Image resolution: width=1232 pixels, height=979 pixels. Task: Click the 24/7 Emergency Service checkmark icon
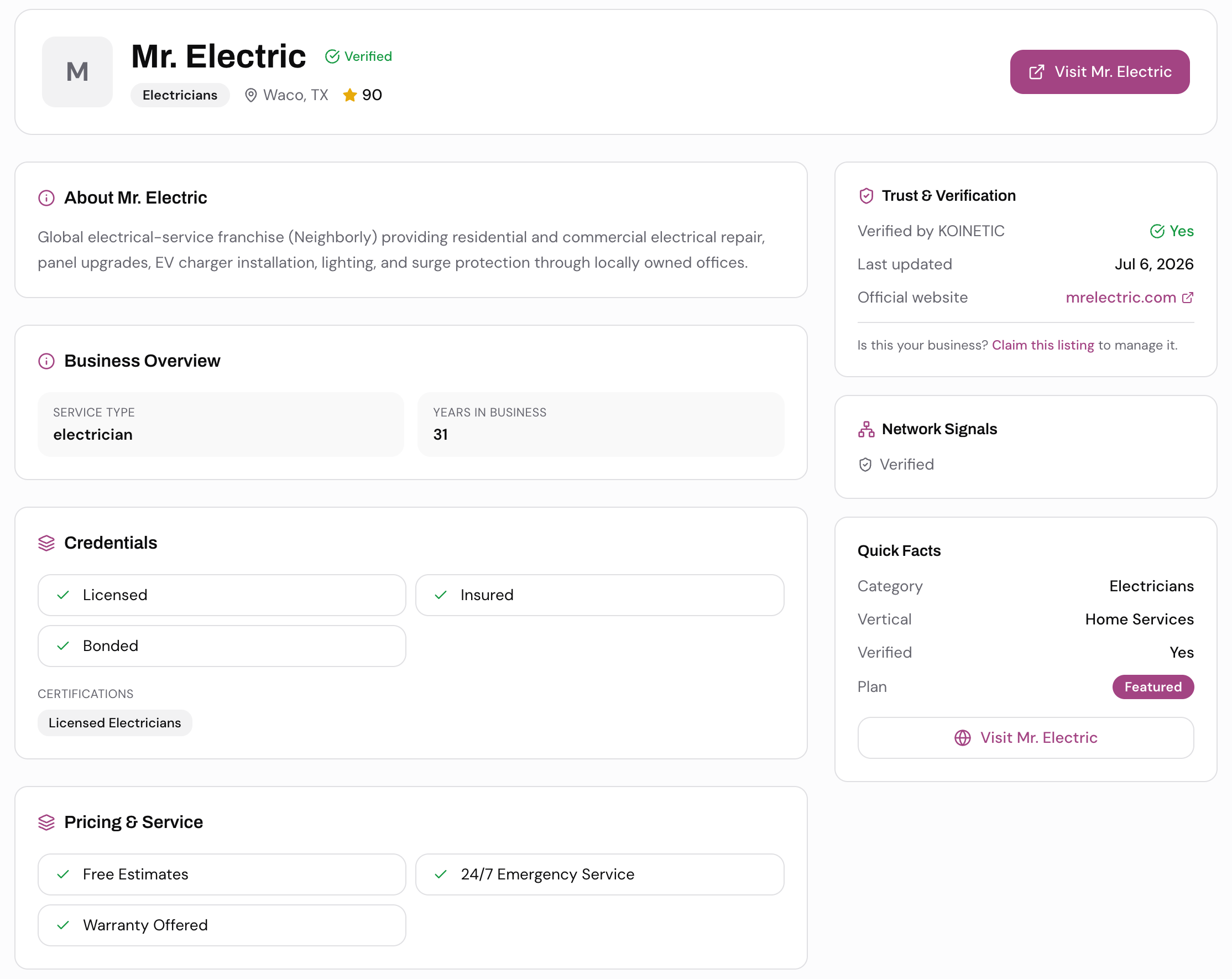[441, 874]
